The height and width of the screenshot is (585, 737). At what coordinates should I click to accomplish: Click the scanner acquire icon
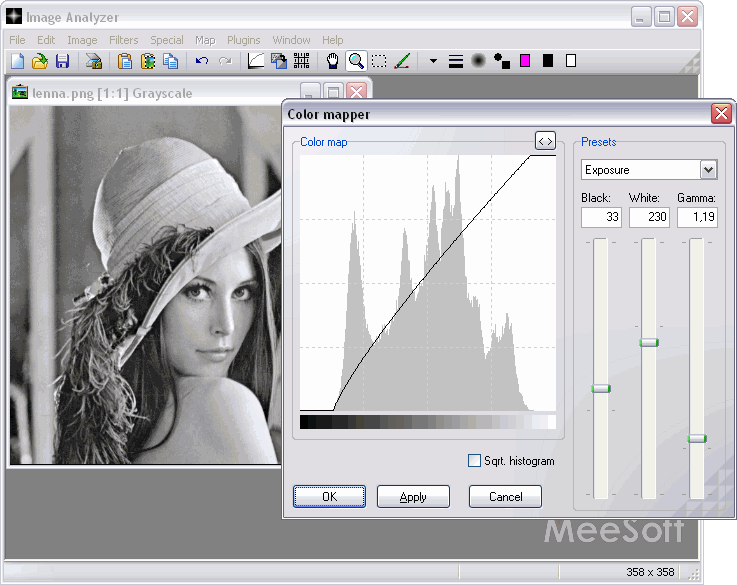pyautogui.click(x=94, y=61)
